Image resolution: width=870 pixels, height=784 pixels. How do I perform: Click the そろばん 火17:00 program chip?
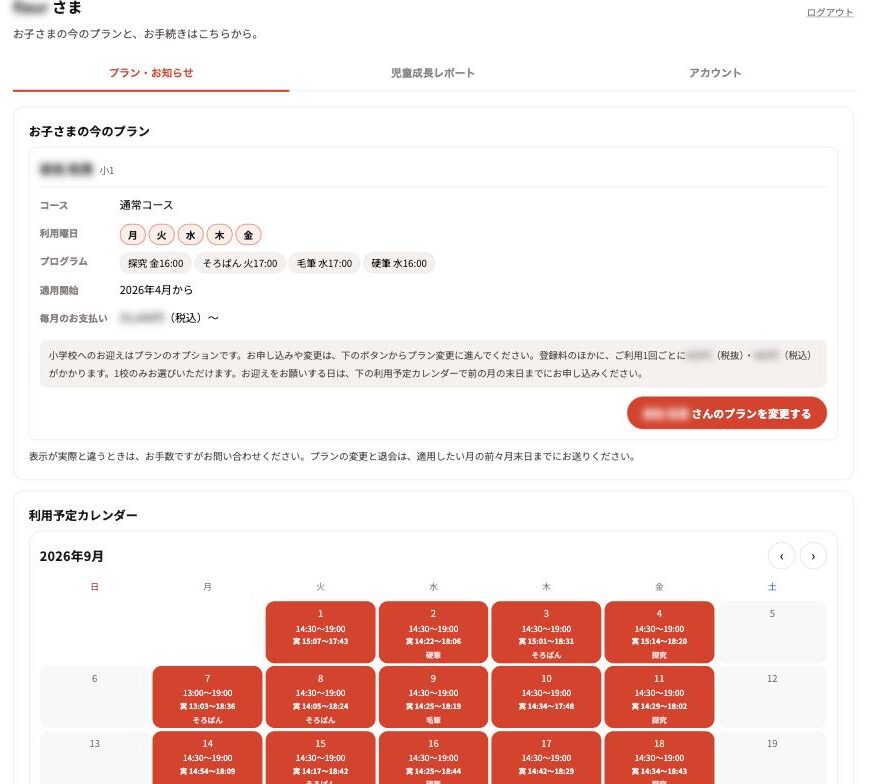point(240,263)
